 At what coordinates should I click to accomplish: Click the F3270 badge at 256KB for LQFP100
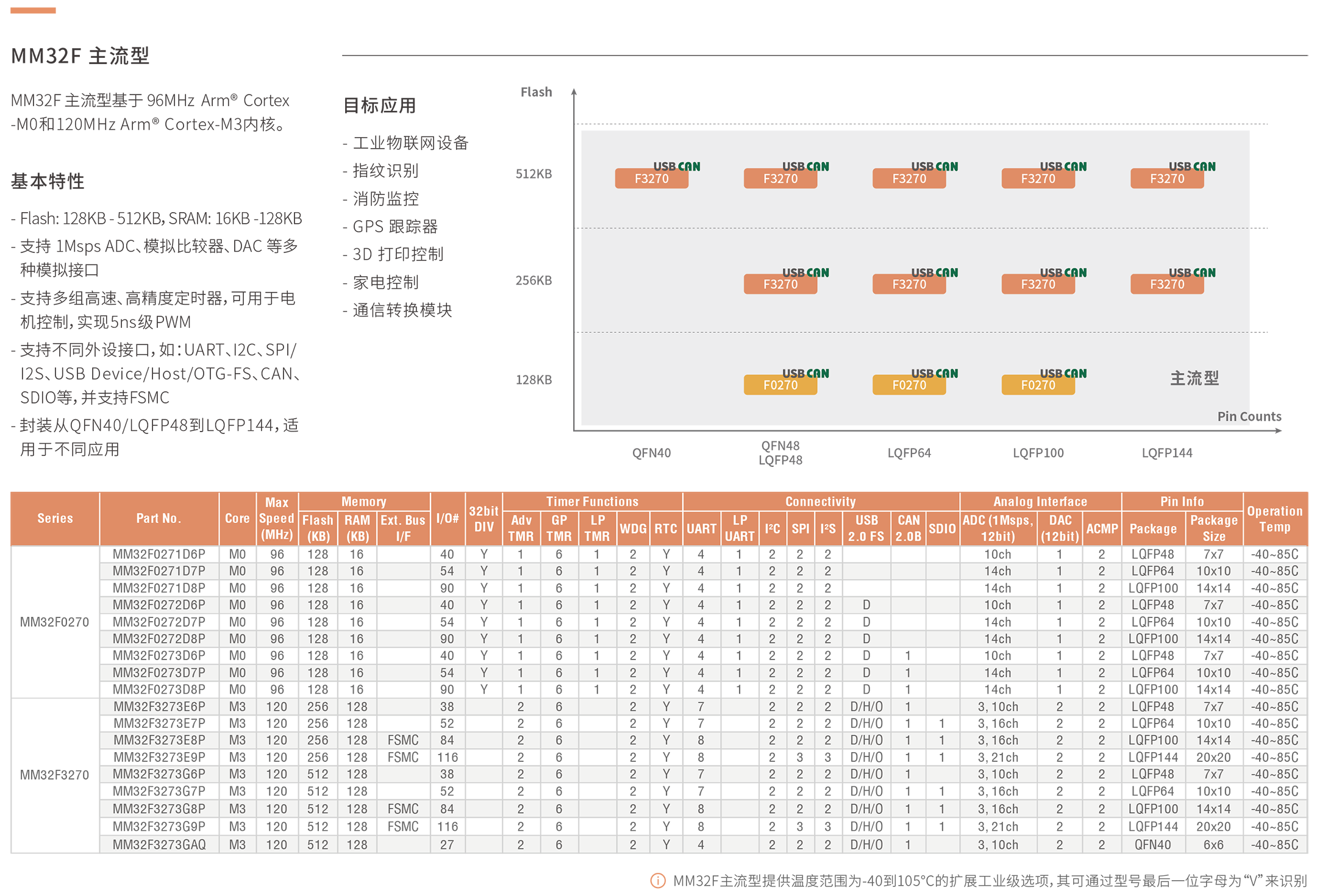[1038, 284]
